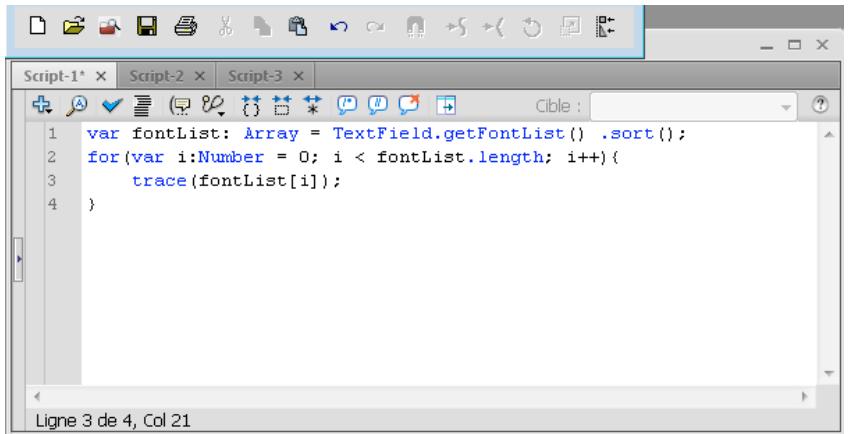Toggle Snap to Objects magnet icon
The width and height of the screenshot is (848, 434).
pos(415,26)
